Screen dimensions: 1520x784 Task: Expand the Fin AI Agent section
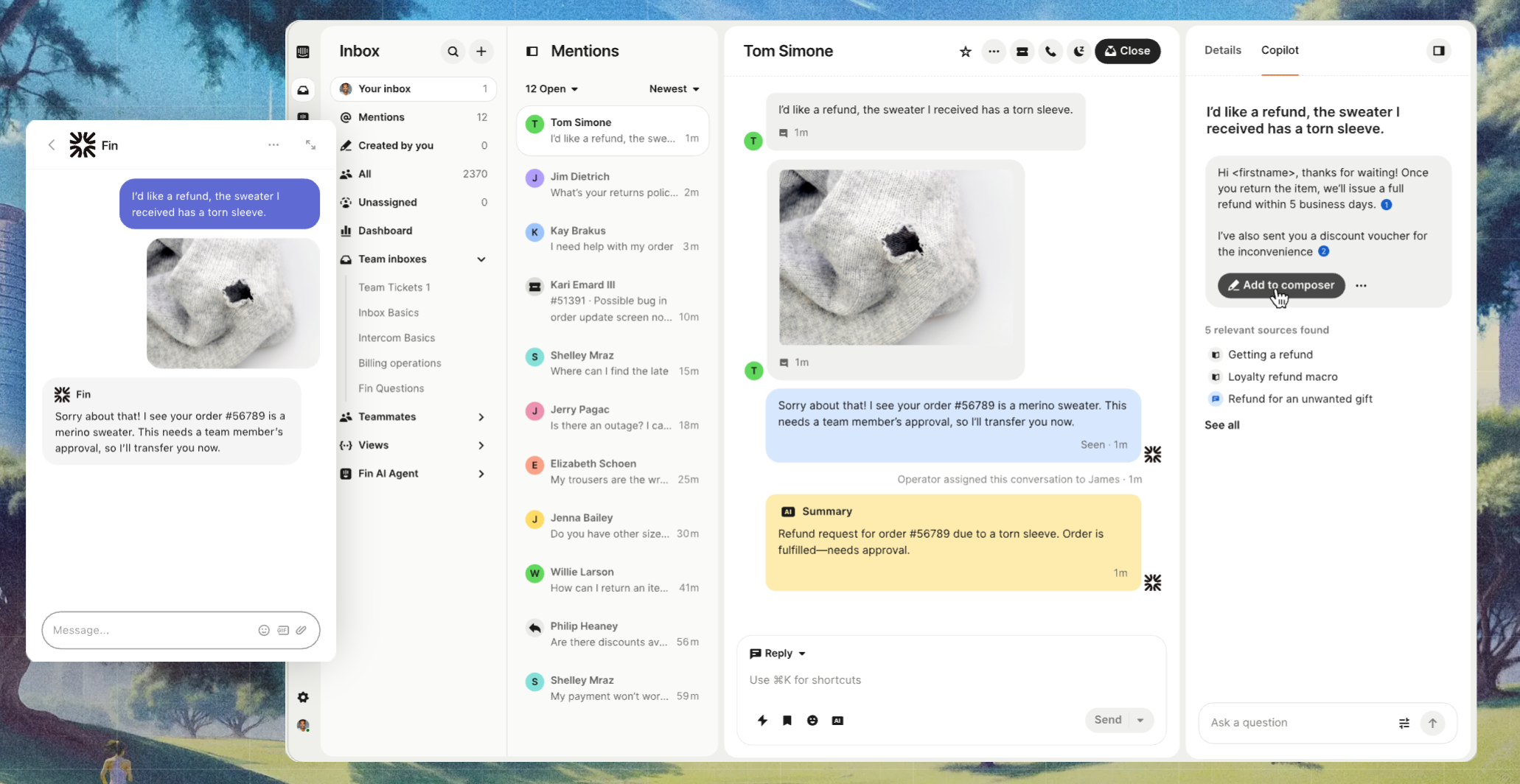pyautogui.click(x=481, y=474)
